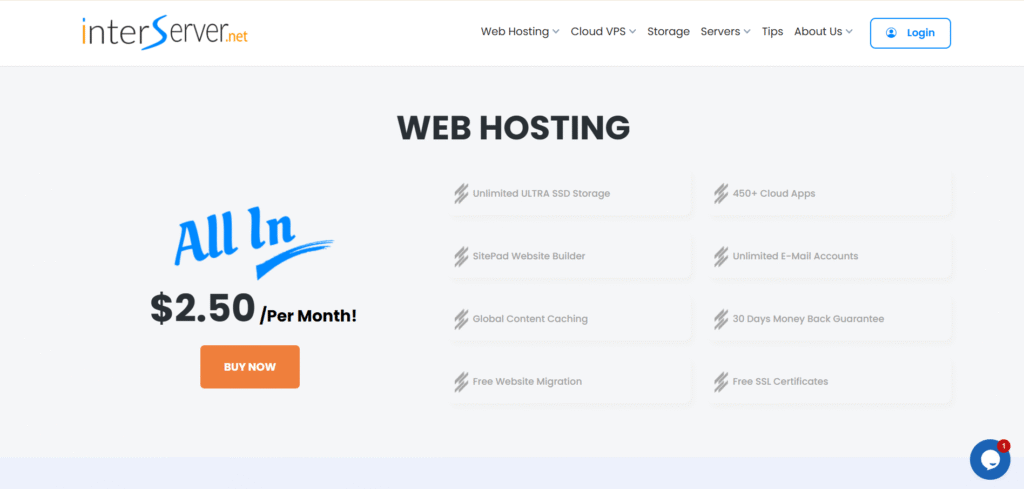Click the icon beside Free Website Migration
Screen dimensions: 1024x489
[x=461, y=382]
